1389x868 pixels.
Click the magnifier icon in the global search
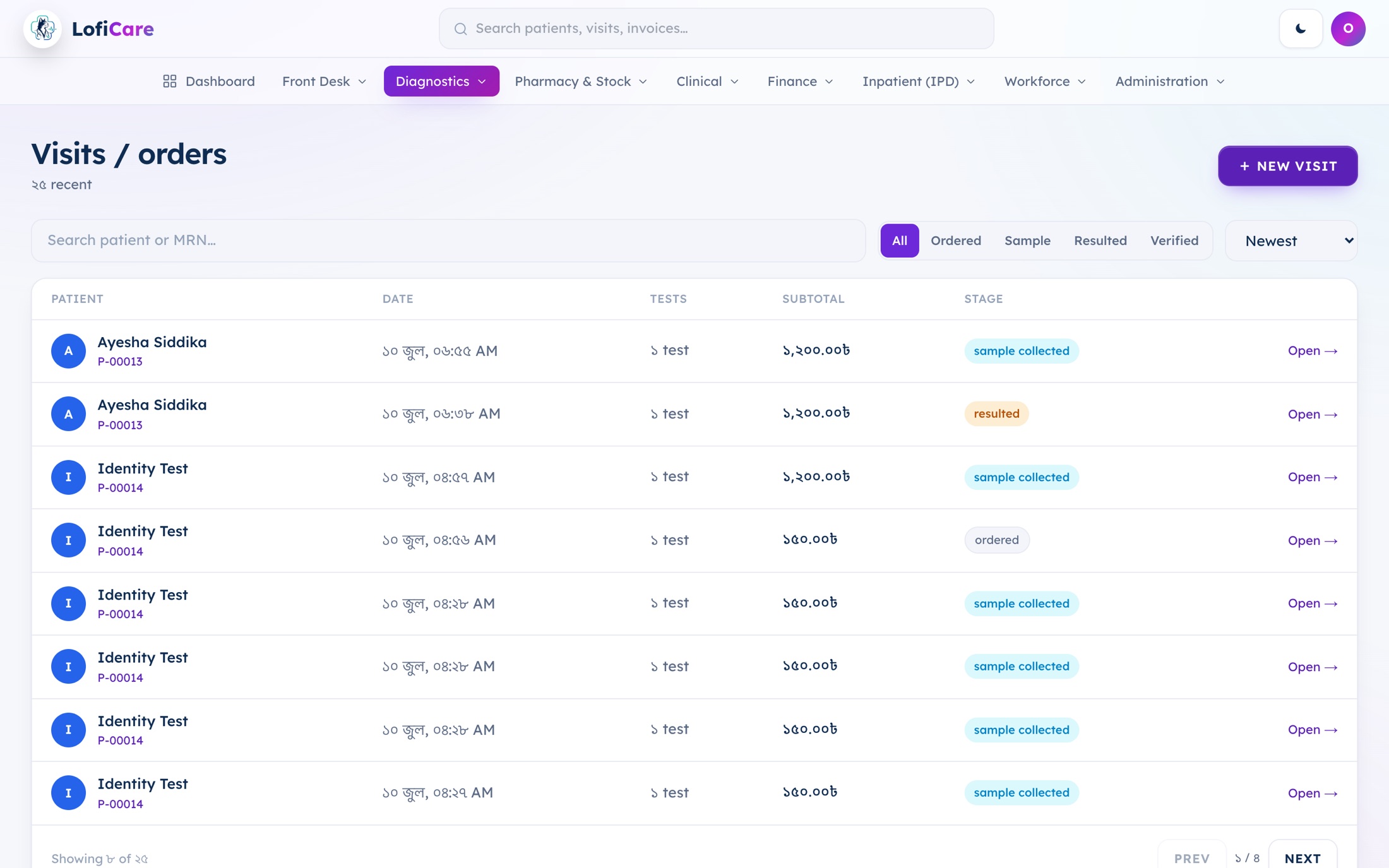[x=461, y=28]
